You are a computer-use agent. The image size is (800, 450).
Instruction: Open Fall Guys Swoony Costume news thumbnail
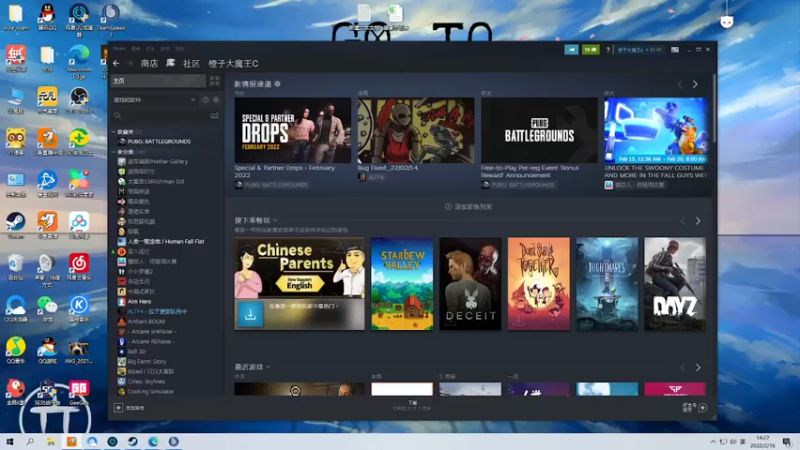tap(656, 130)
